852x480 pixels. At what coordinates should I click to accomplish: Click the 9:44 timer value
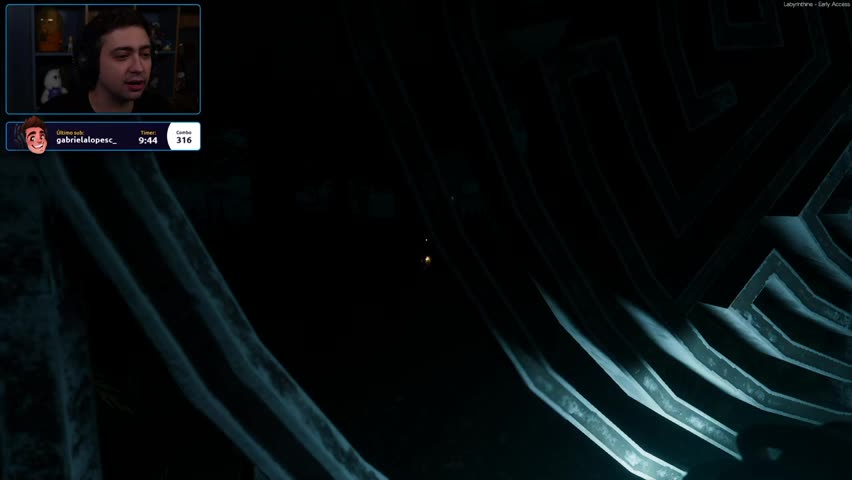tap(148, 141)
